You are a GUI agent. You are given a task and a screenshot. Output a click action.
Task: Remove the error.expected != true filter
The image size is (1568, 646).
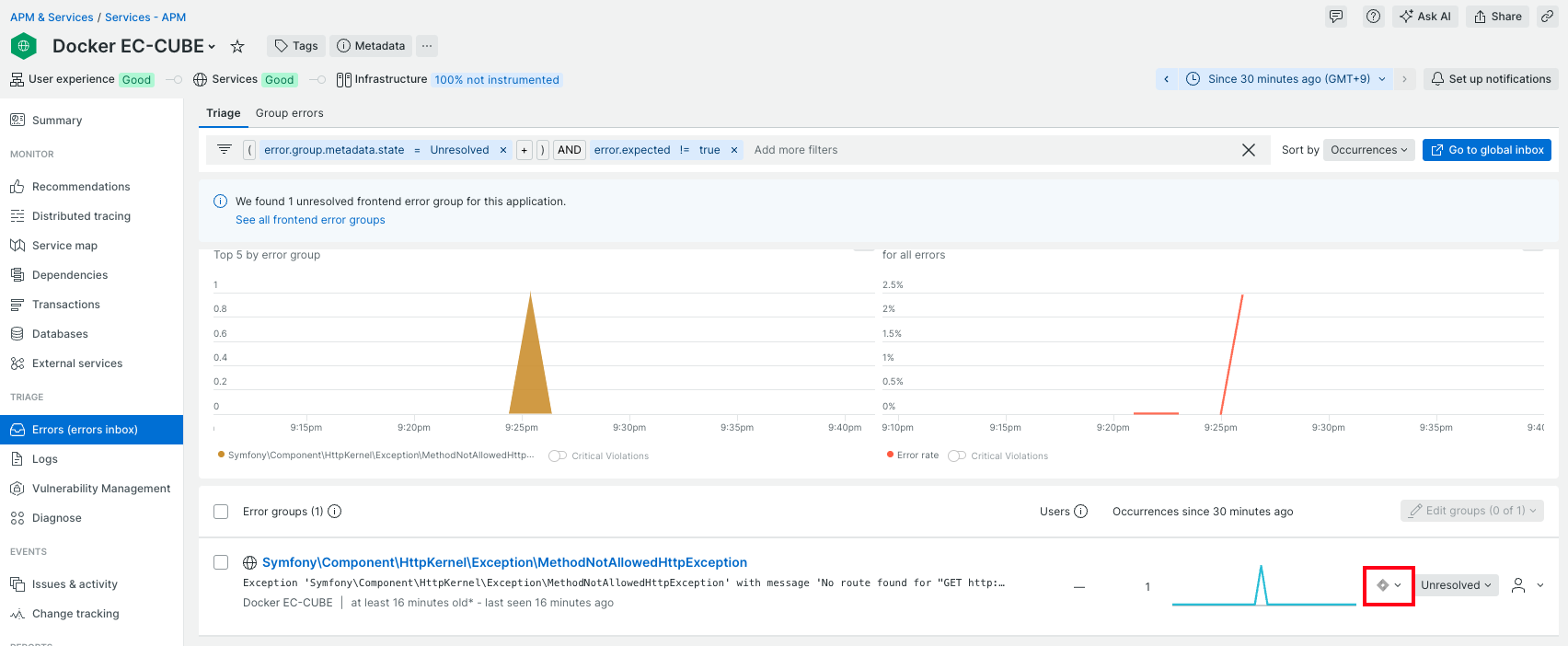point(734,150)
